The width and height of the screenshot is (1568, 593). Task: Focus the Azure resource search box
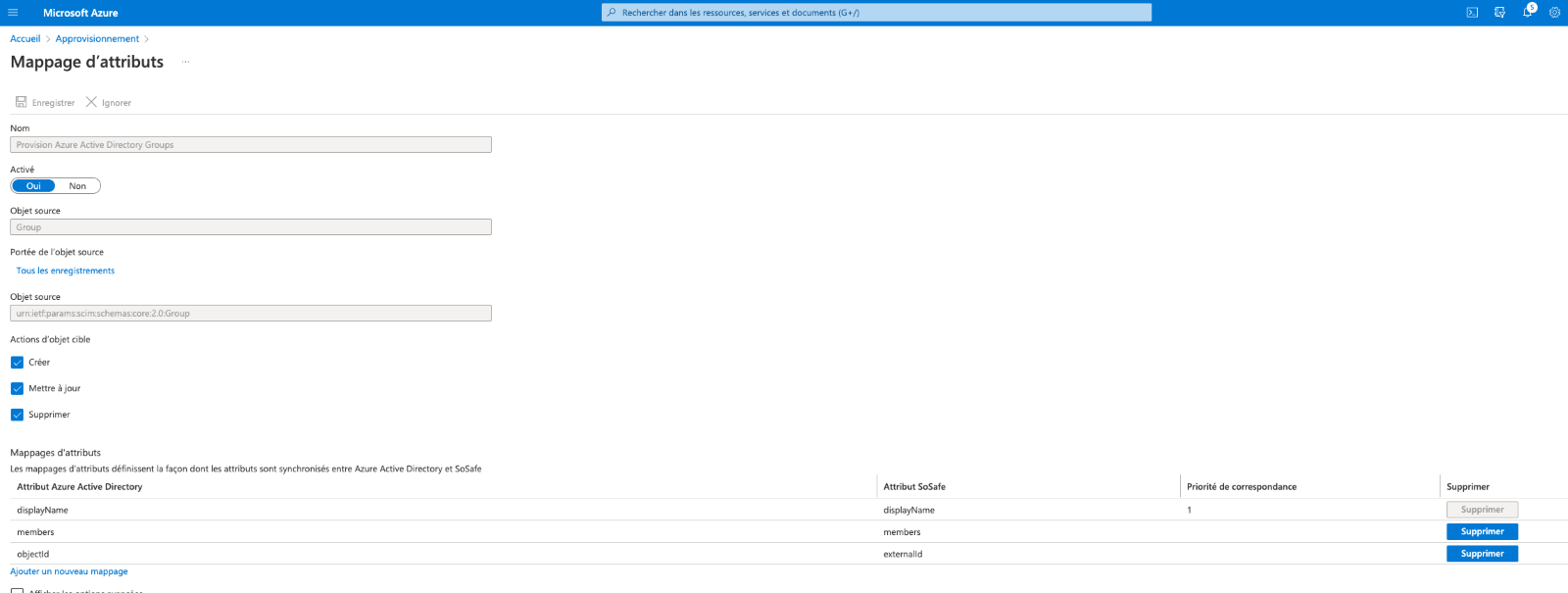click(876, 13)
